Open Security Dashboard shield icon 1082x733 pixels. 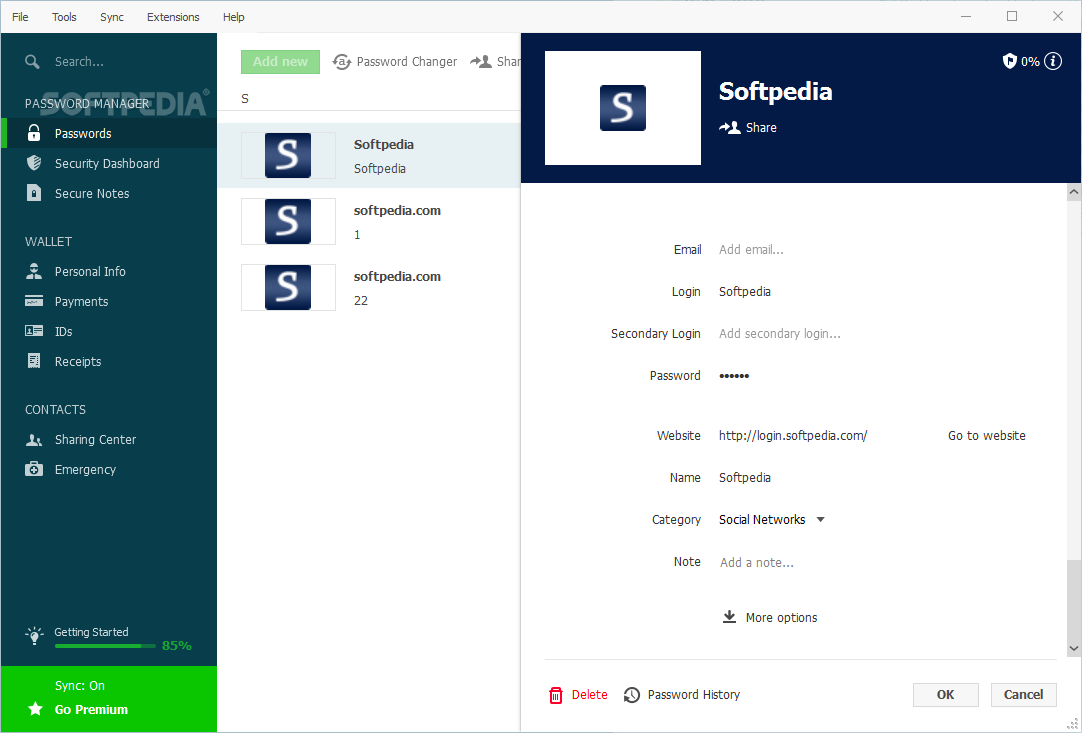click(34, 163)
